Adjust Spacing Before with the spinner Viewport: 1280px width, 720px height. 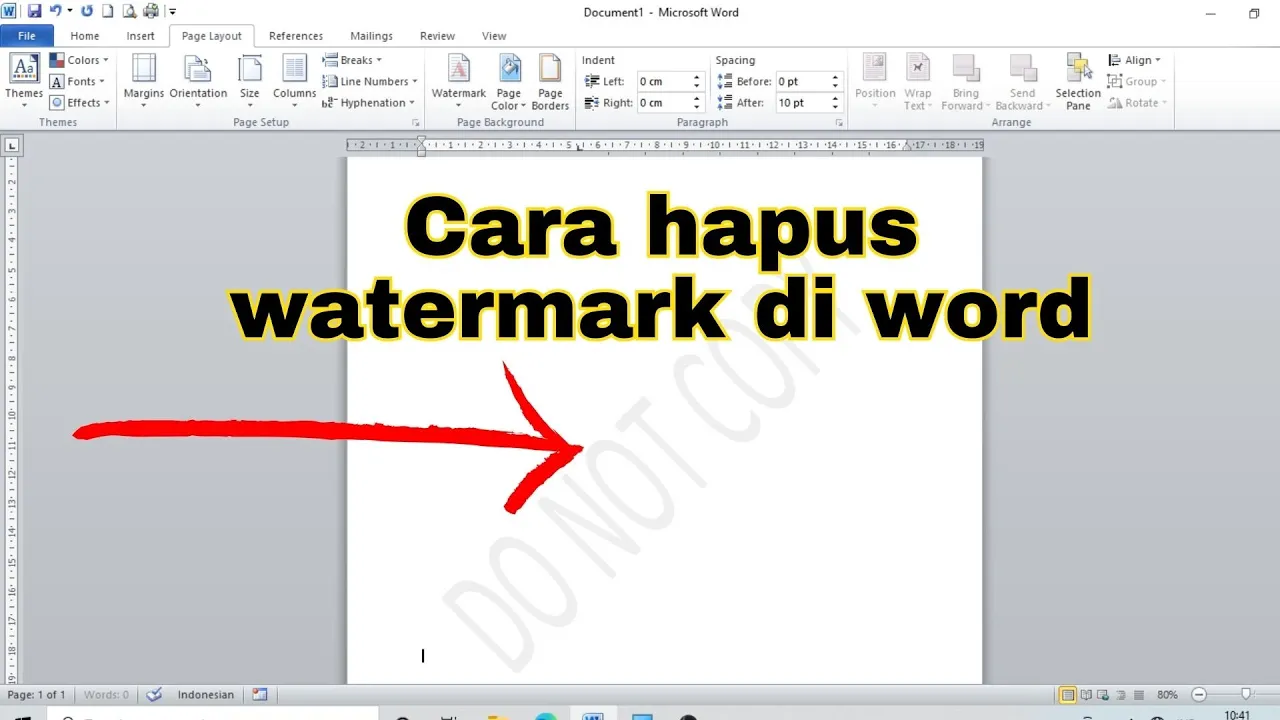(x=837, y=81)
